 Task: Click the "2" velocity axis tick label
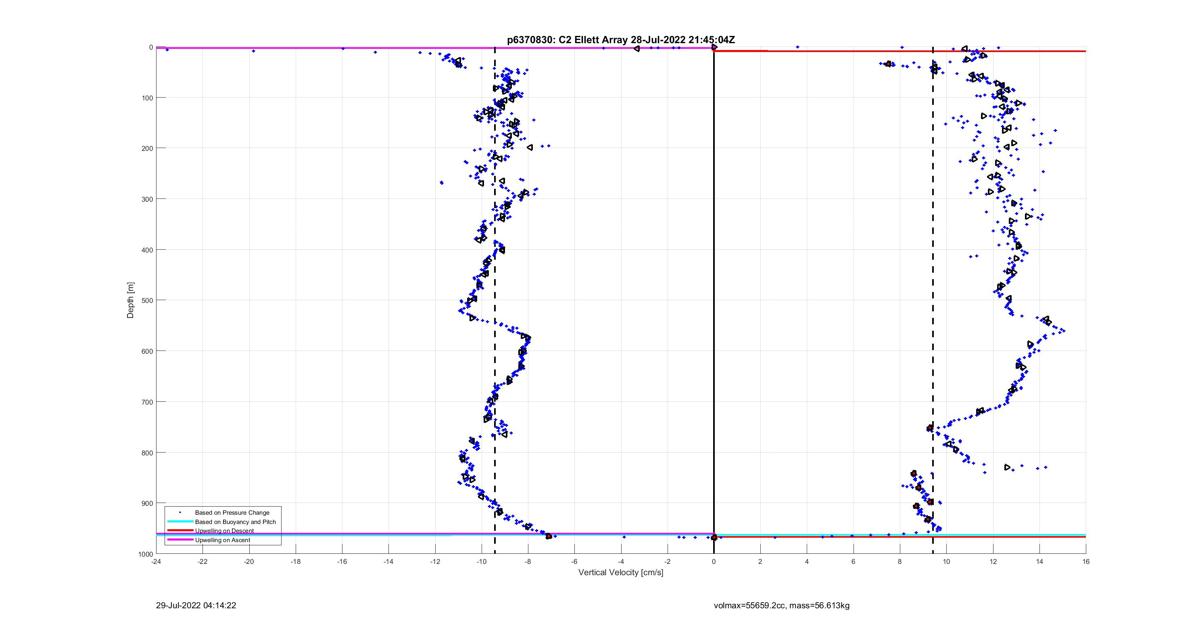(761, 562)
